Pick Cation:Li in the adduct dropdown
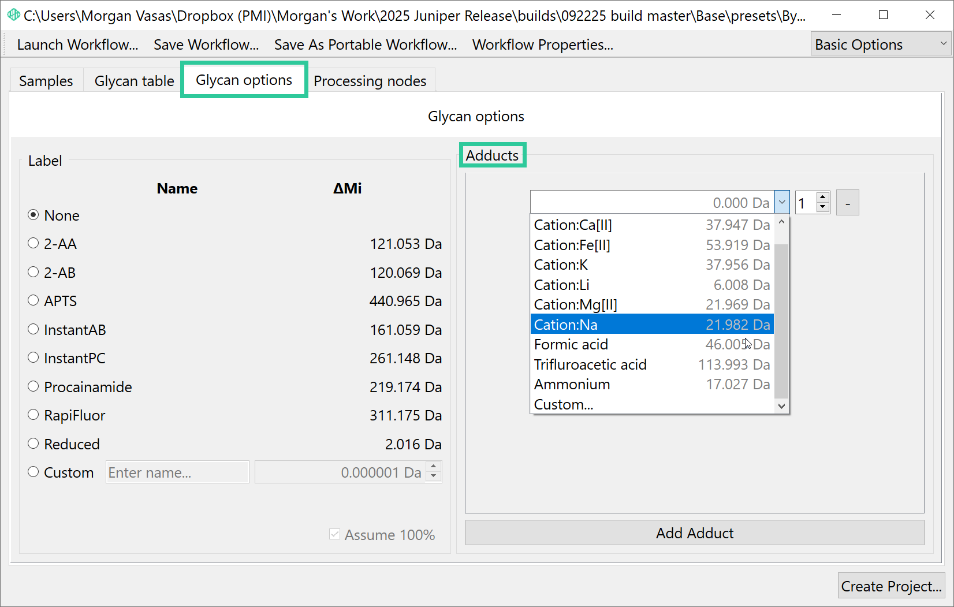The width and height of the screenshot is (954, 607). point(652,285)
